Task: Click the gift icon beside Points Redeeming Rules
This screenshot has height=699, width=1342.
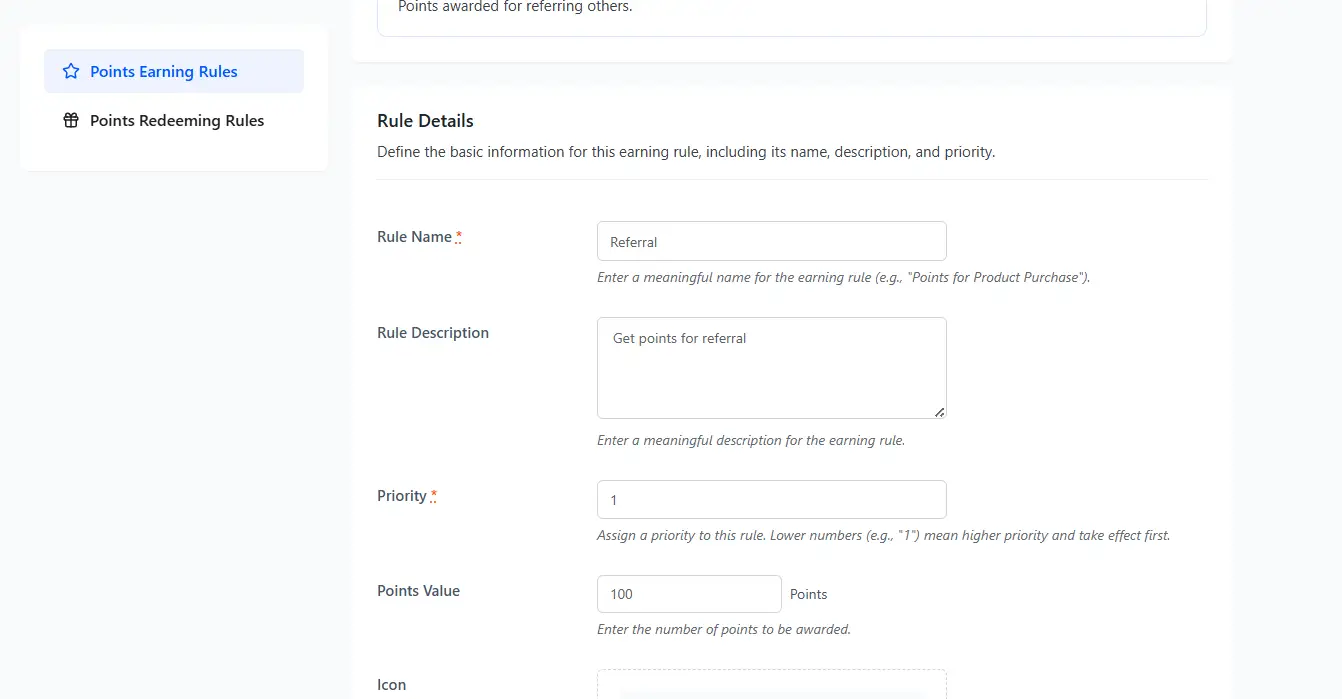Action: [70, 120]
